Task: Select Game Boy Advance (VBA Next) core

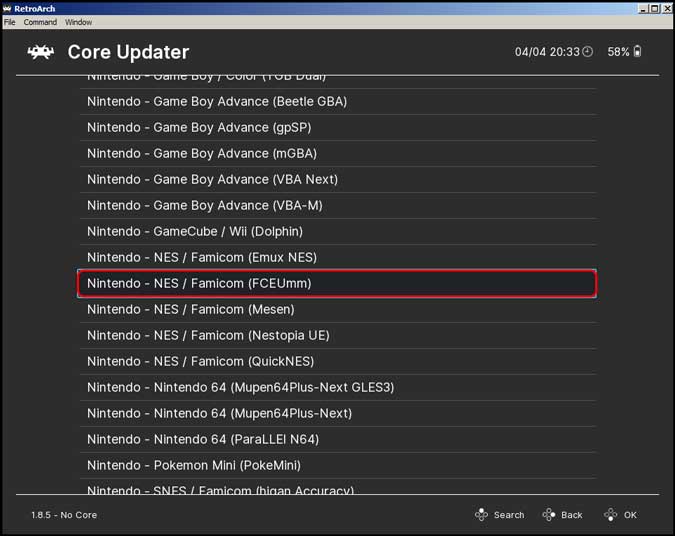Action: 338,180
